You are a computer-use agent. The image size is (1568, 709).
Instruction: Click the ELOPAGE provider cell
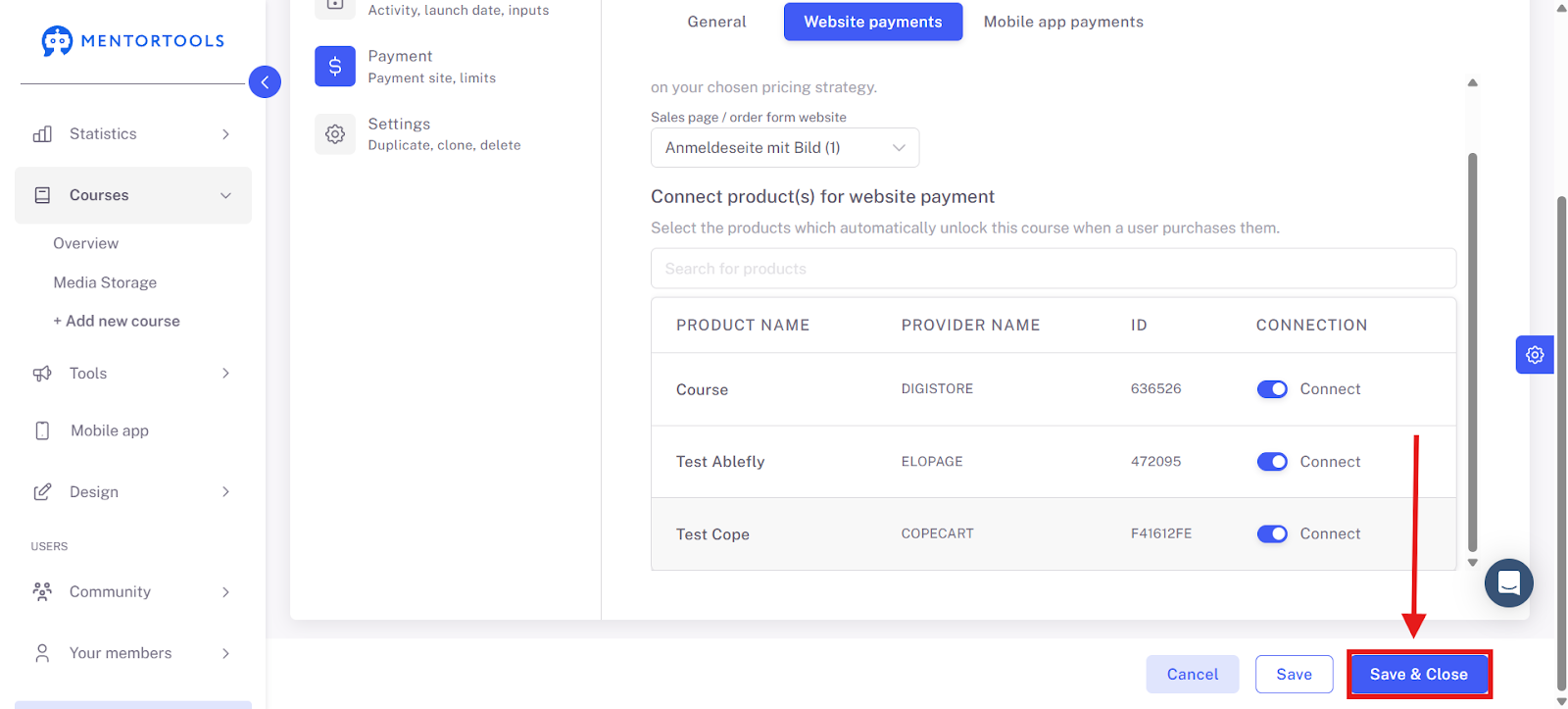click(932, 462)
